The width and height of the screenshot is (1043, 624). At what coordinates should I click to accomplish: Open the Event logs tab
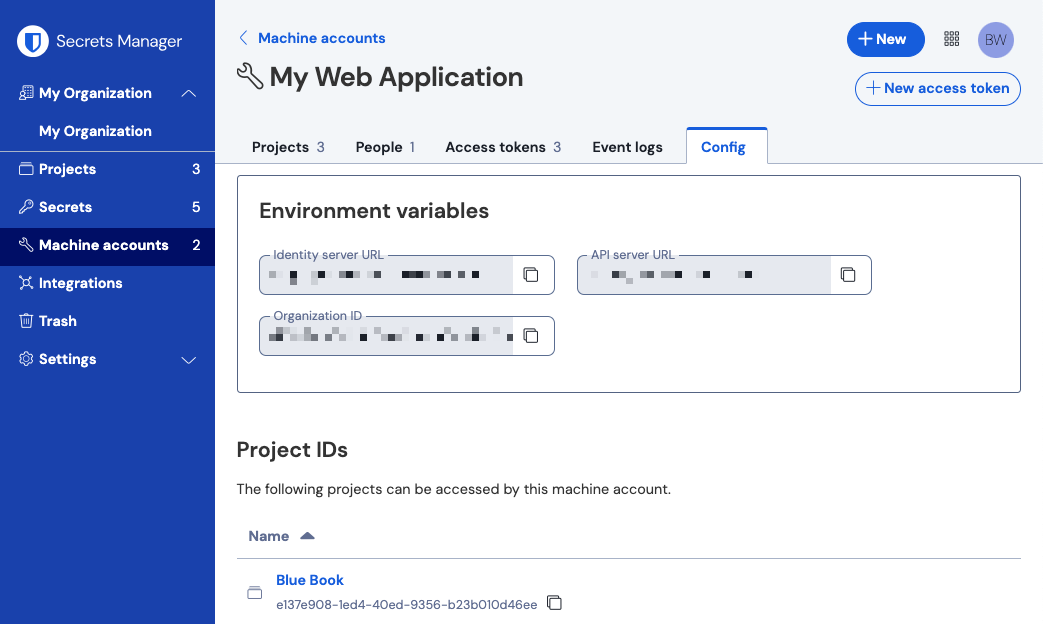coord(627,146)
